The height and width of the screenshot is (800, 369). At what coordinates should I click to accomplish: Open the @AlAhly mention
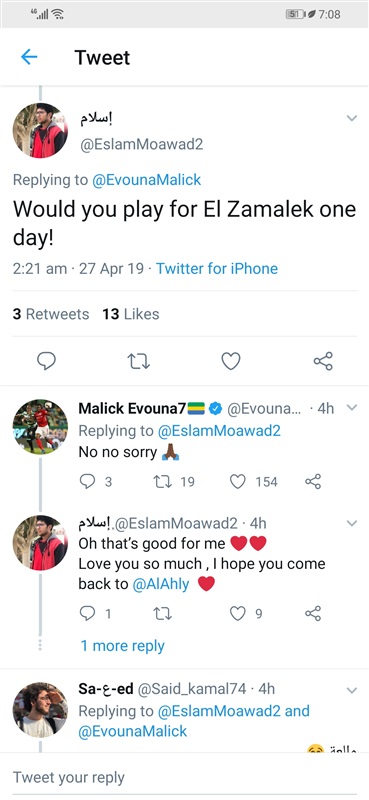pos(161,584)
